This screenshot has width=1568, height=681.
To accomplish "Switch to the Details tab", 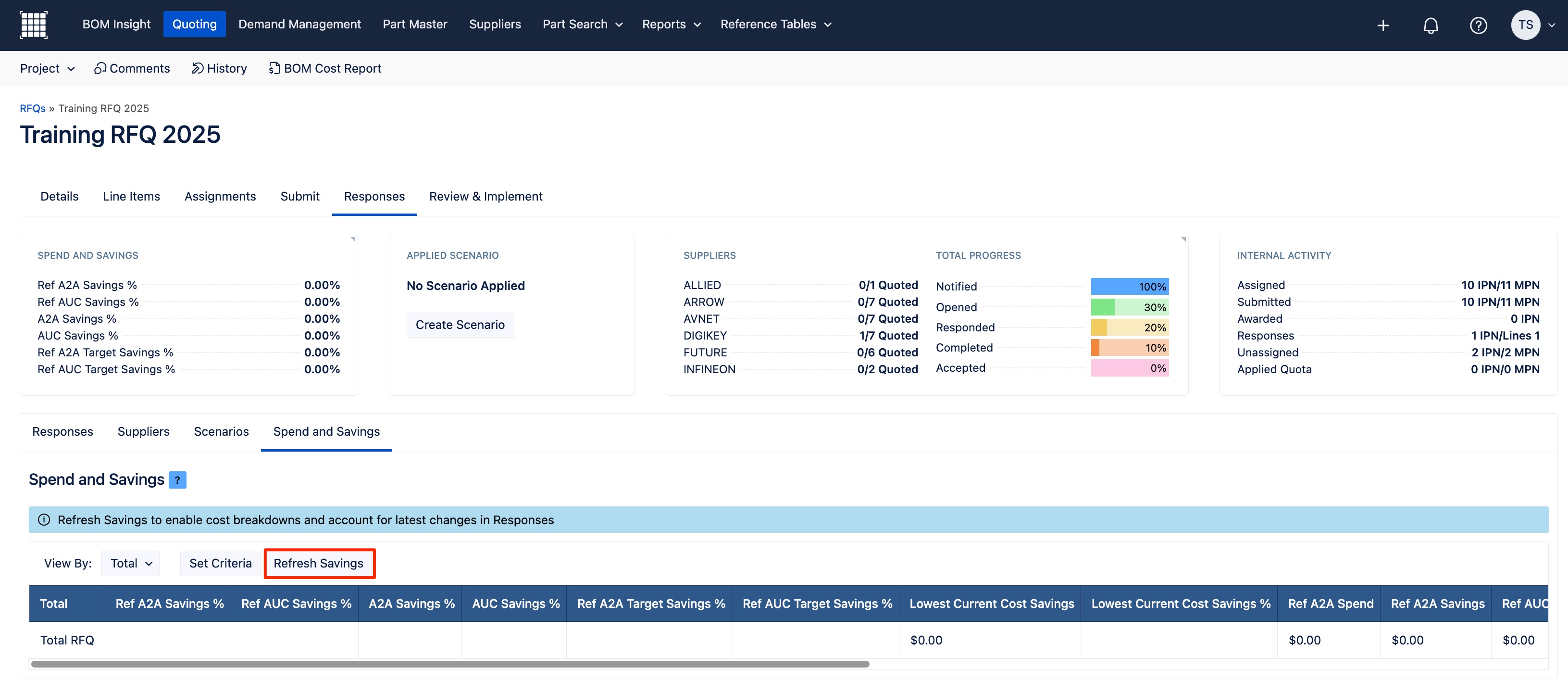I will click(x=59, y=196).
